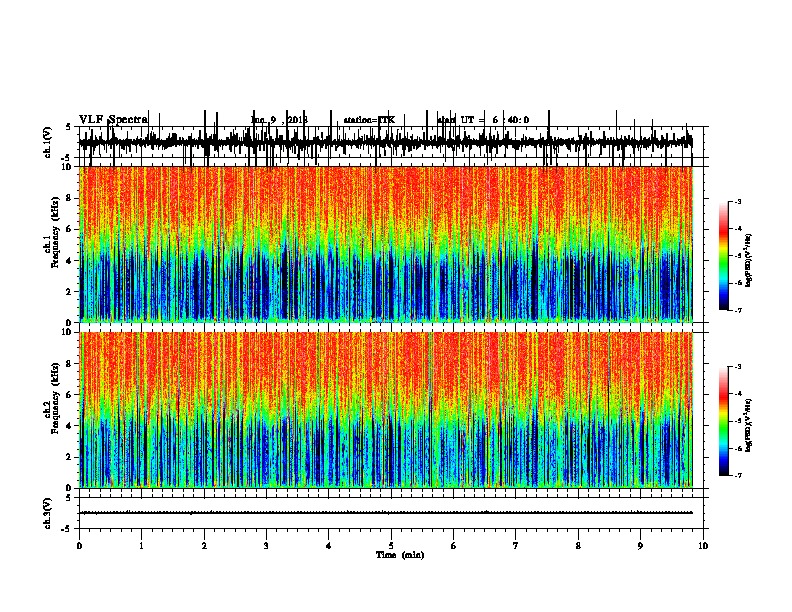
Task: Click the ch.1 spectrogram panel
Action: coord(386,244)
